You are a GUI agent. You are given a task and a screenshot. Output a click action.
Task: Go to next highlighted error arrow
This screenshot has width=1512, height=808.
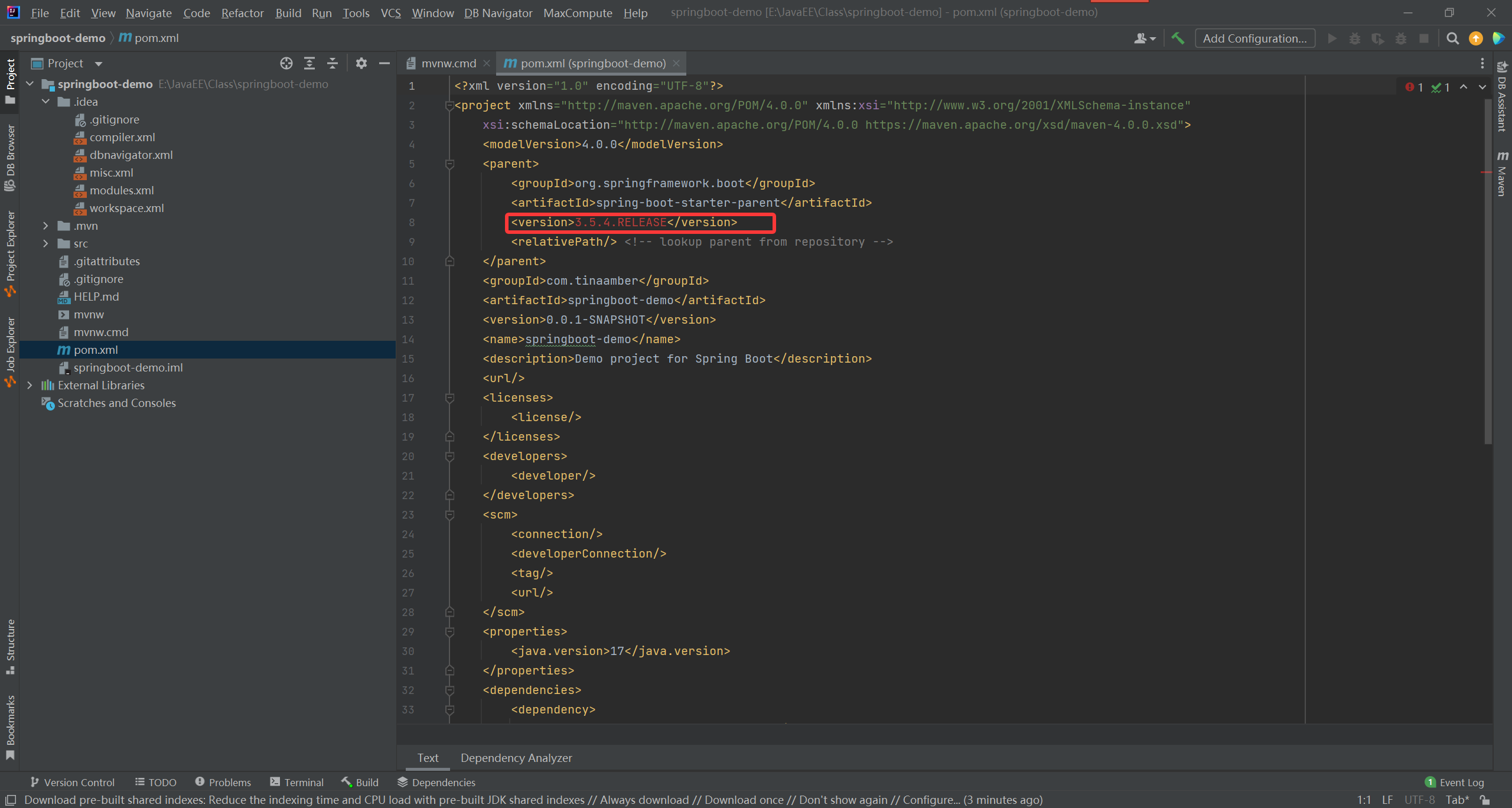coord(1482,87)
